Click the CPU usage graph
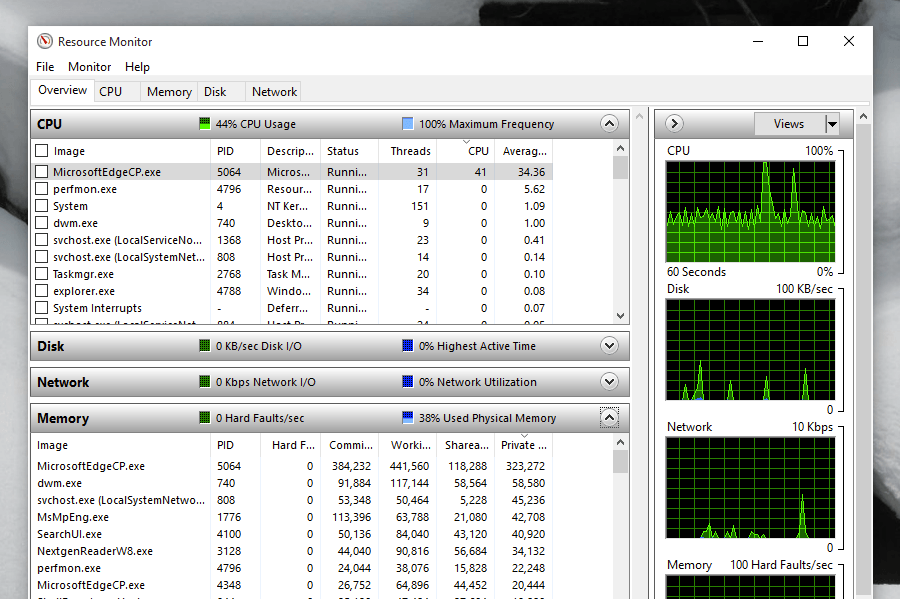Viewport: 900px width, 599px height. 750,212
